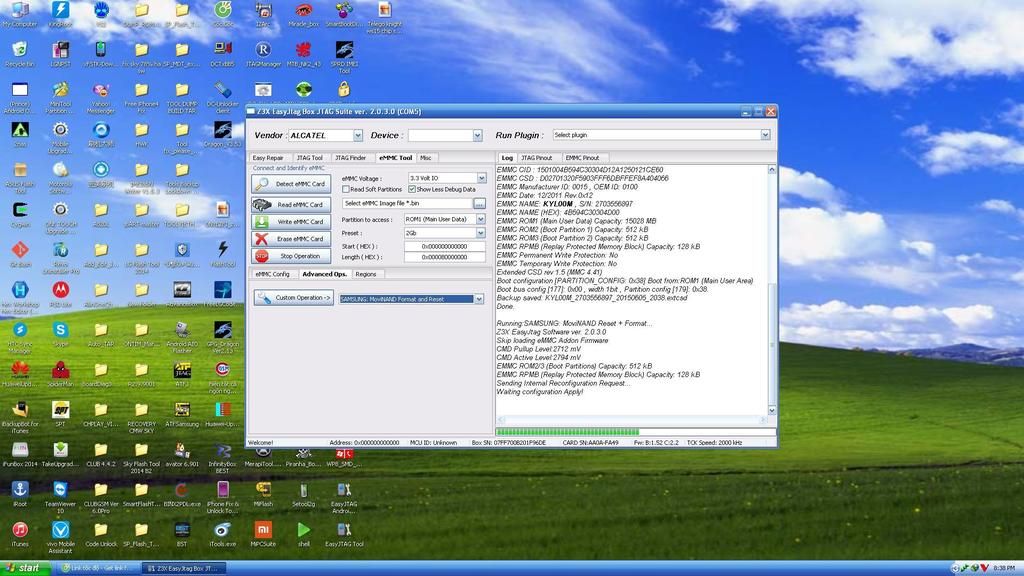Viewport: 1024px width, 576px height.
Task: Open the Windows Start menu
Action: pyautogui.click(x=26, y=568)
